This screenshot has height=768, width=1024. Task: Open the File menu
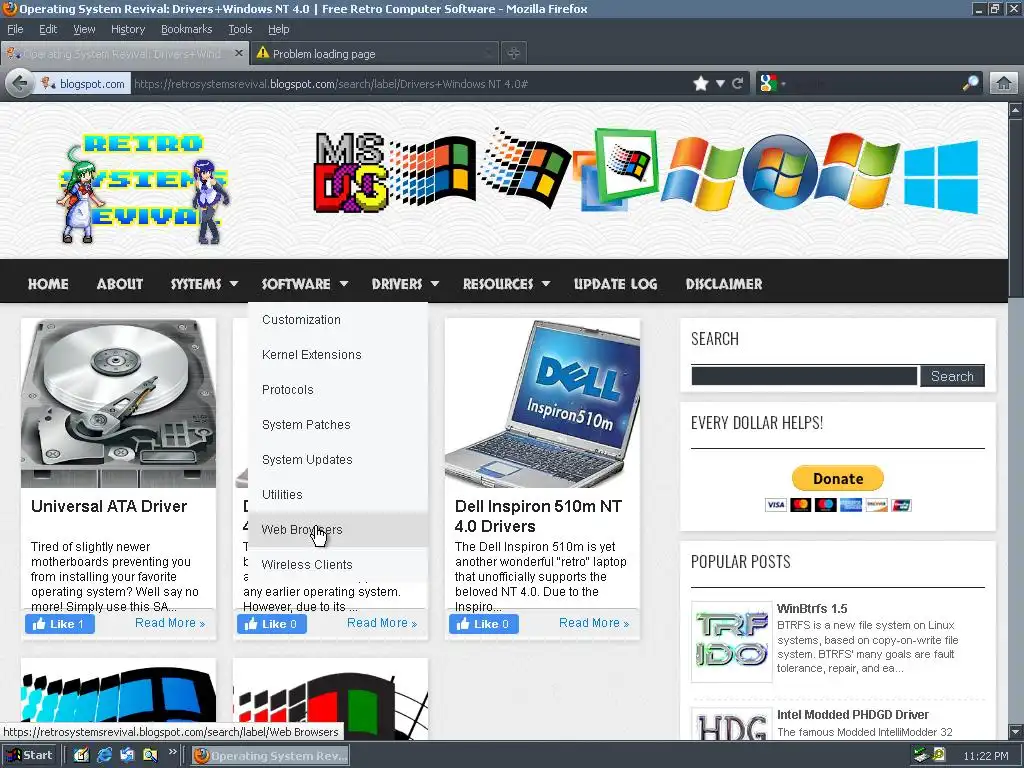tap(15, 29)
